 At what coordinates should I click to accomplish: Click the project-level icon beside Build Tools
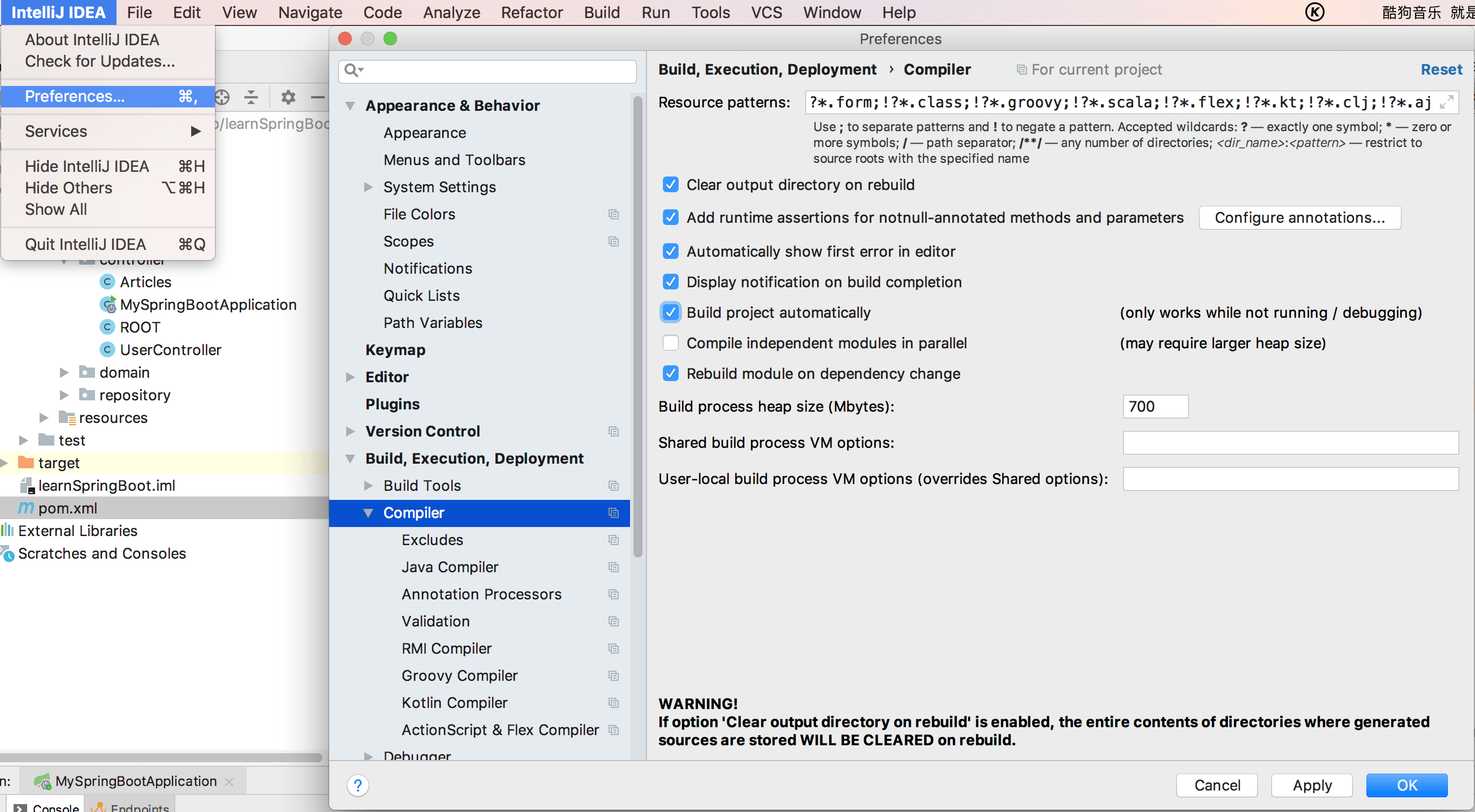613,486
